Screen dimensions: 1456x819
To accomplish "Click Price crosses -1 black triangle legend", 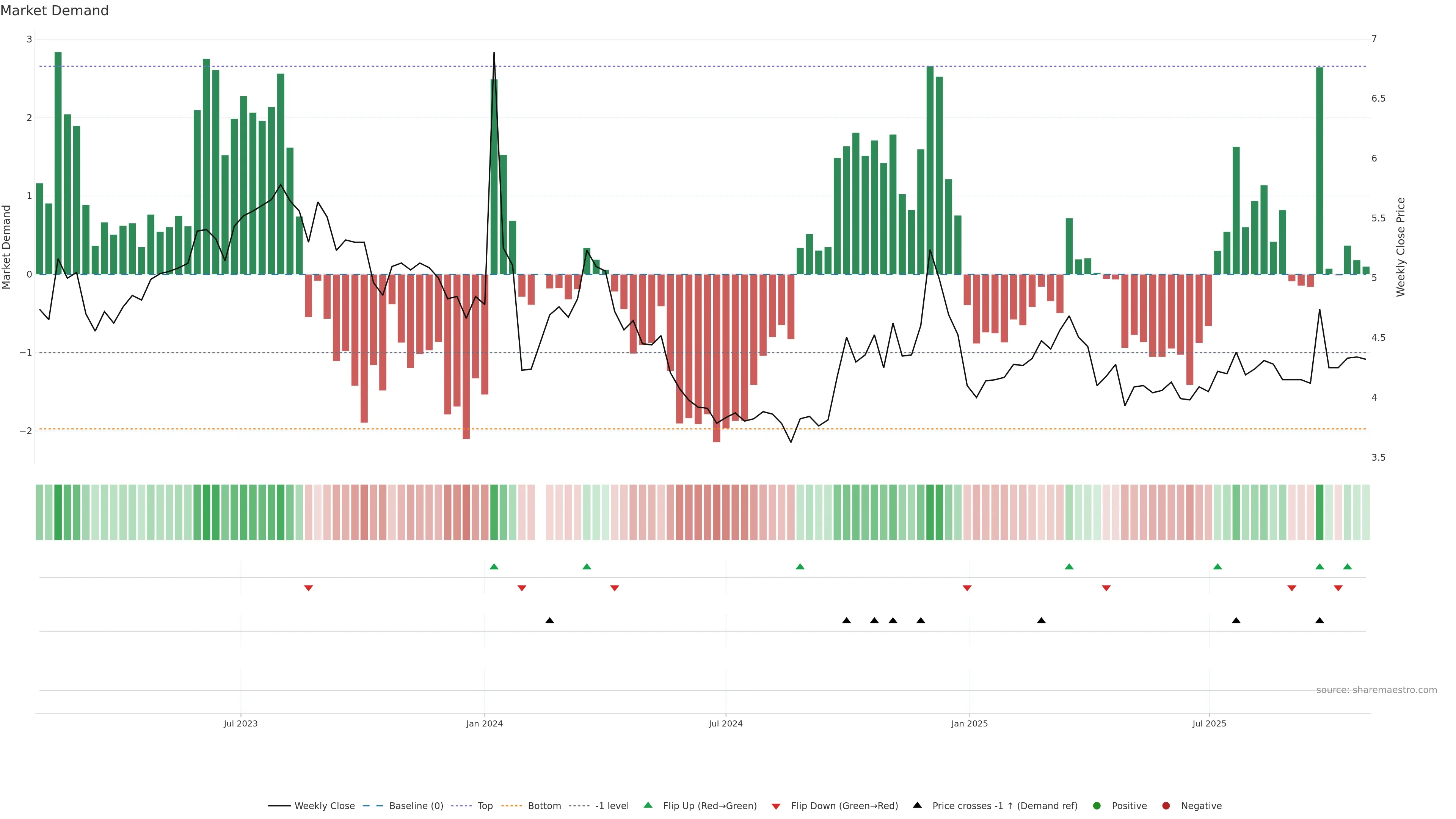I will tap(917, 805).
